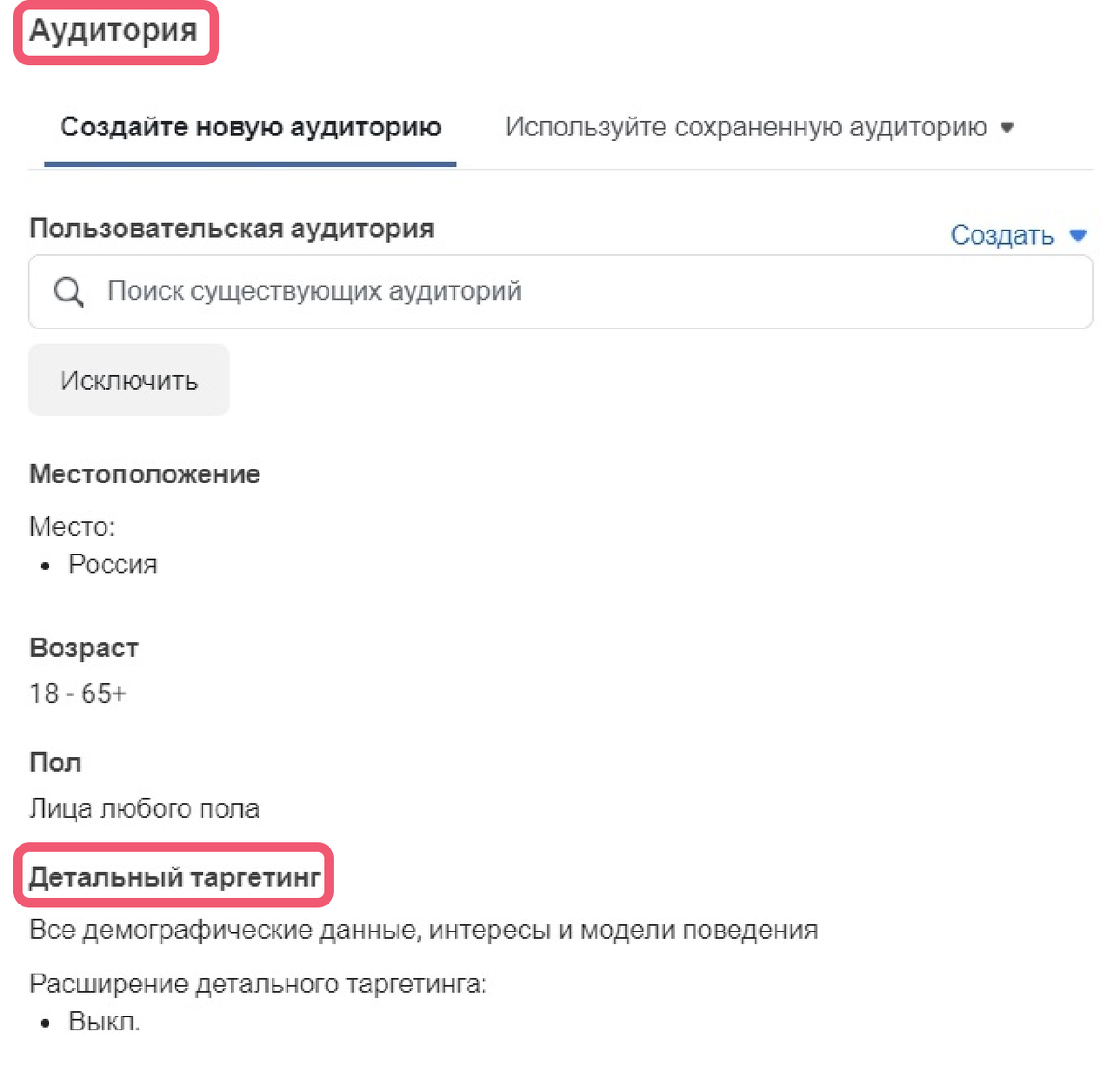
Task: Click the Местоположение section header
Action: 144,473
